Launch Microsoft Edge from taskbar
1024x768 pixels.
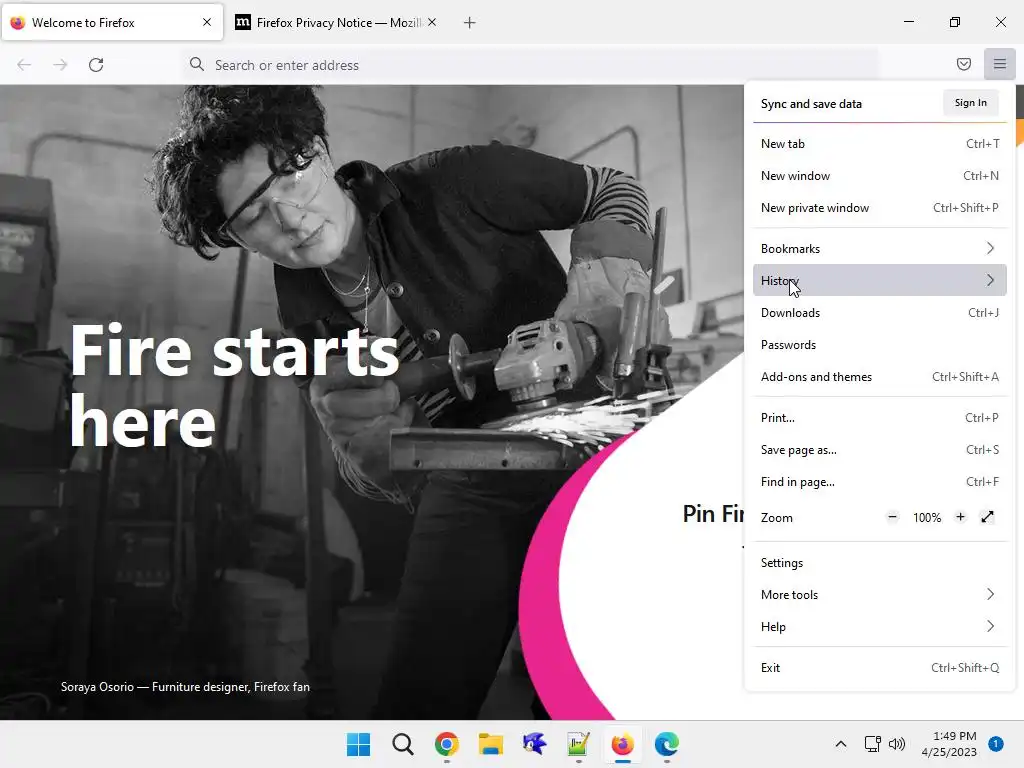tap(666, 744)
